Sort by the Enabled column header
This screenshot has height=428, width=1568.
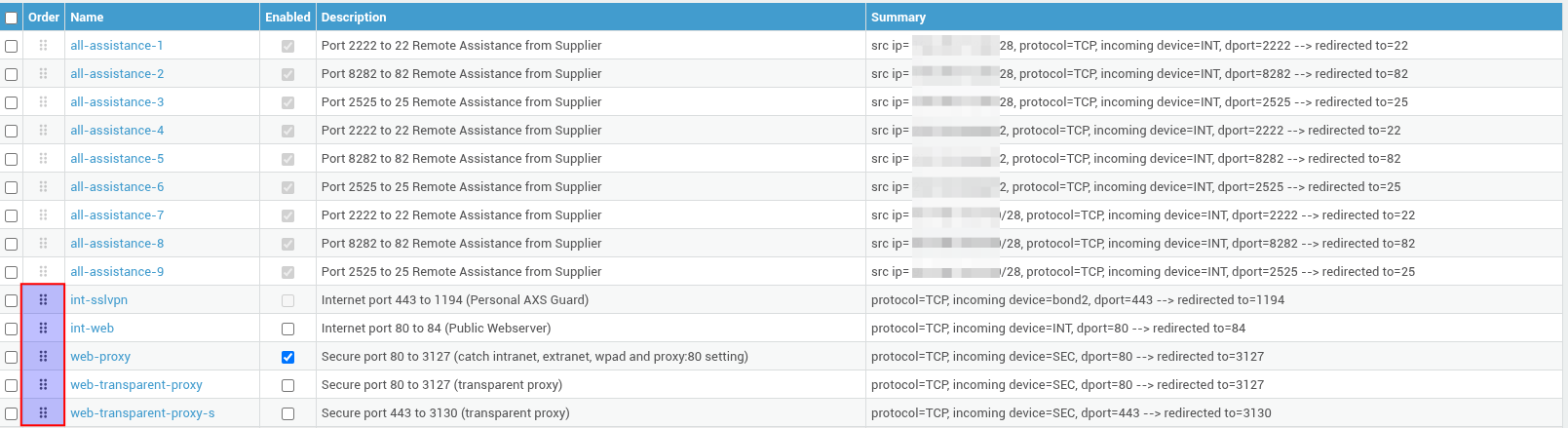point(287,18)
